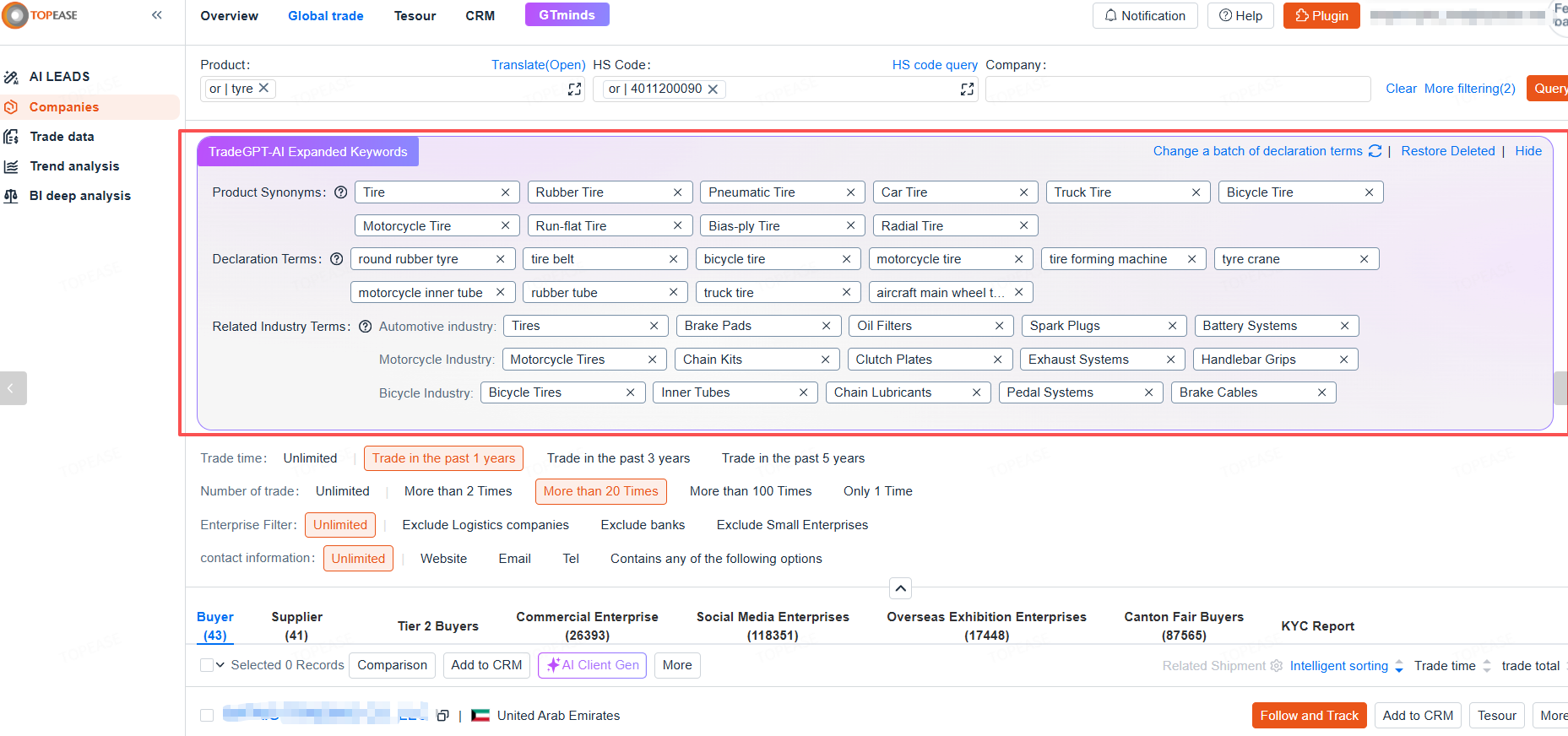Select Only 1 Time option

coord(877,491)
